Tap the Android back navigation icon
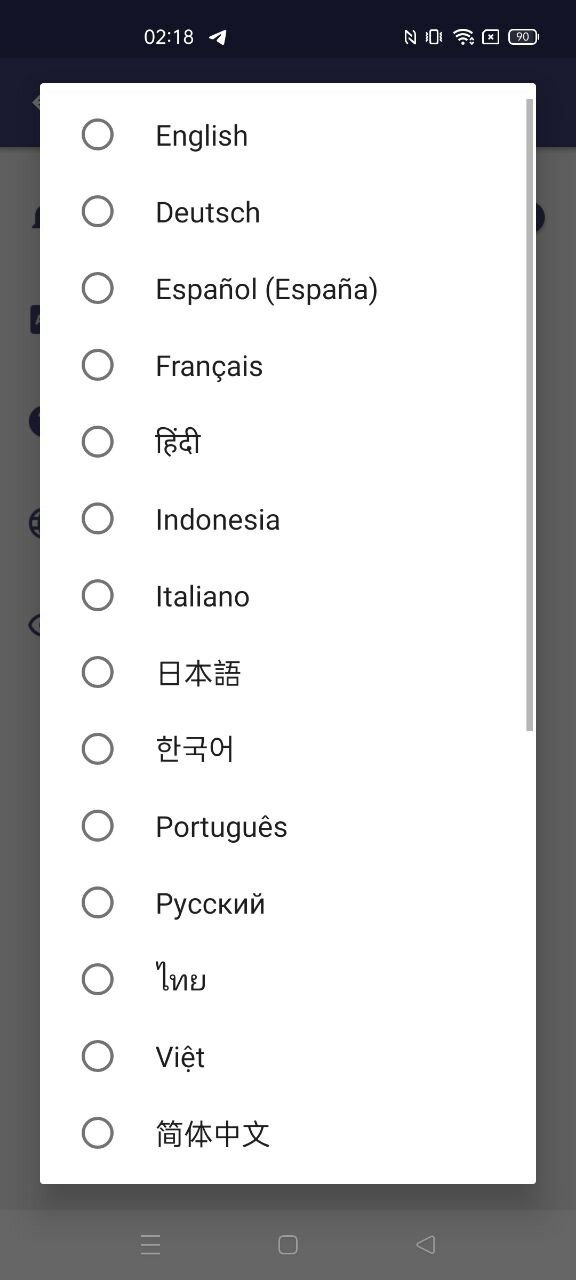 click(x=425, y=1244)
